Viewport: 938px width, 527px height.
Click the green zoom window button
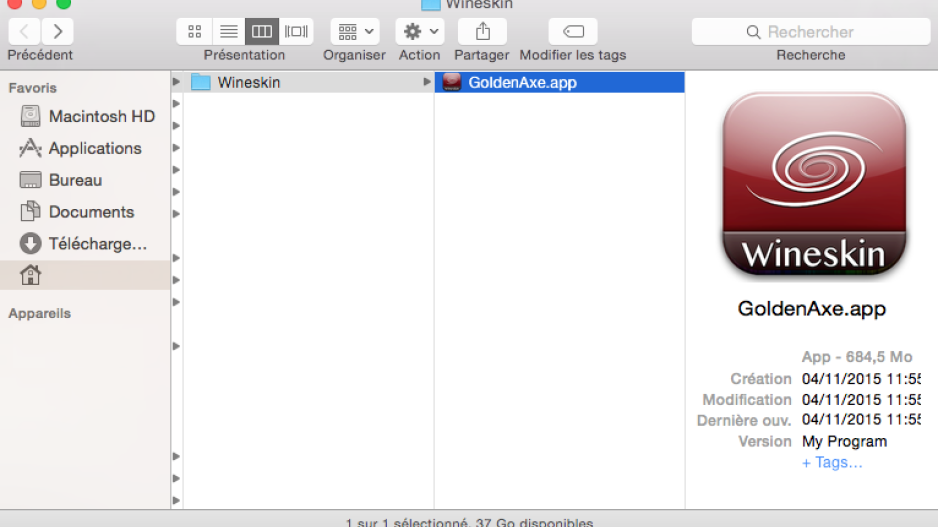pos(63,4)
